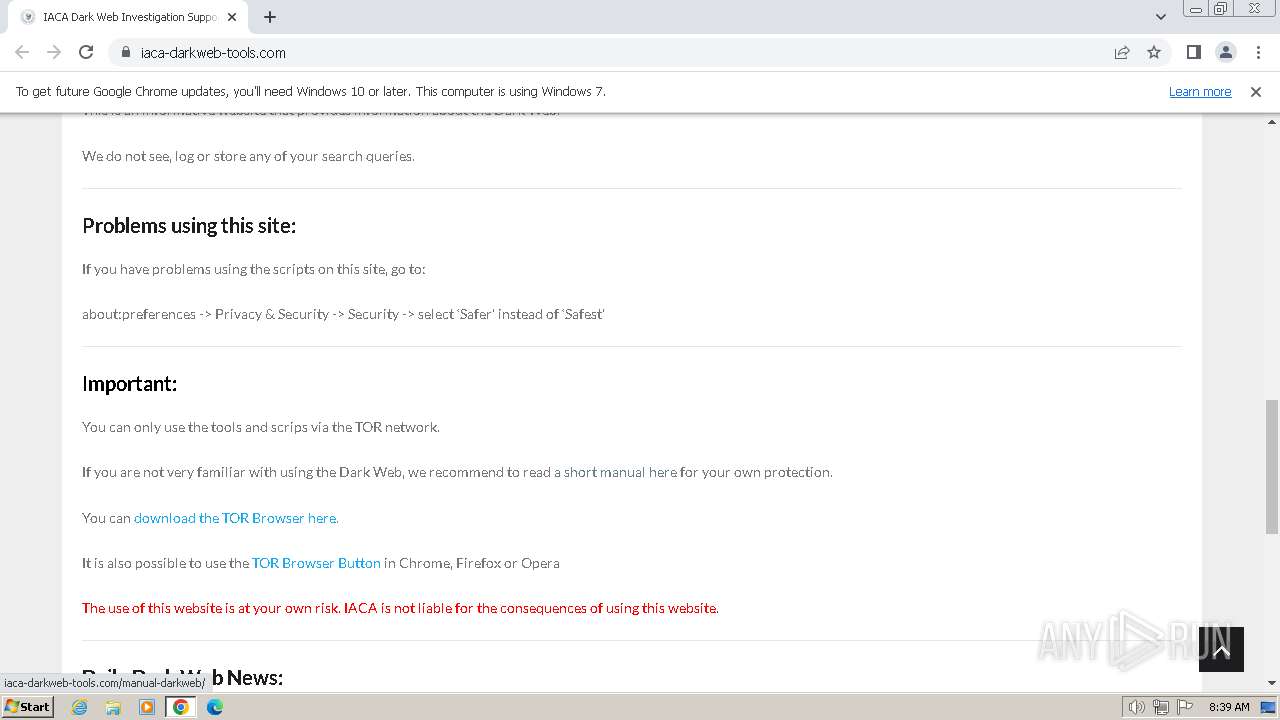Select 'We do not see, log or store' text

point(248,156)
